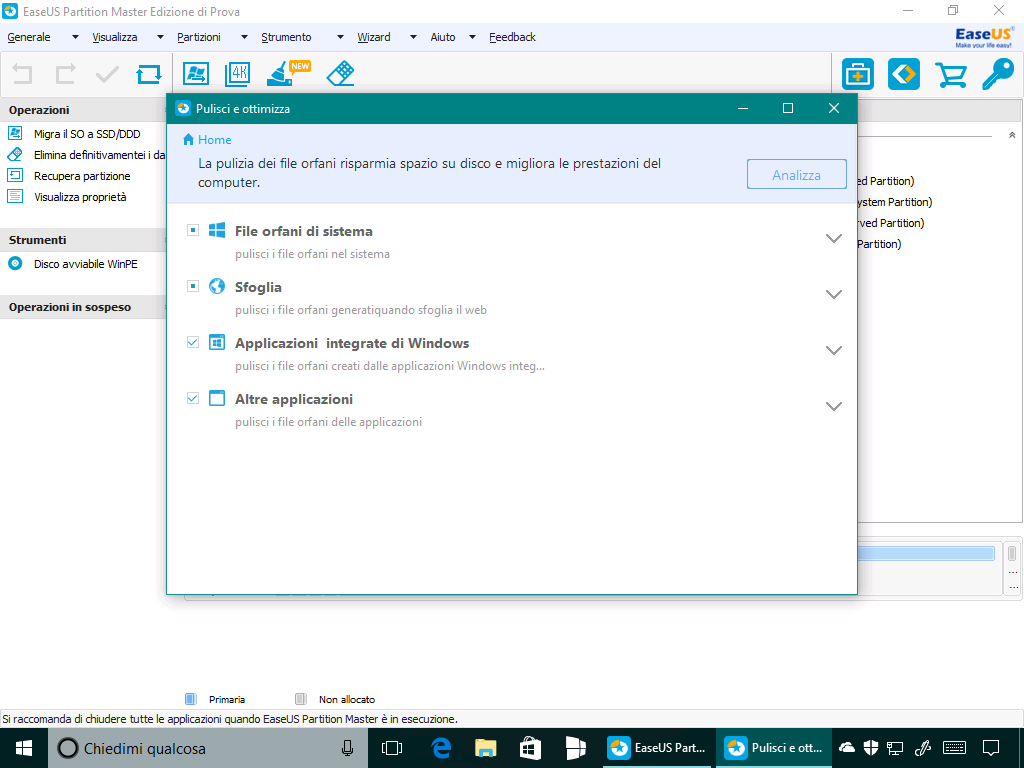1024x768 pixels.
Task: Click the dropdown arrow next to Partizioni
Action: pyautogui.click(x=244, y=37)
